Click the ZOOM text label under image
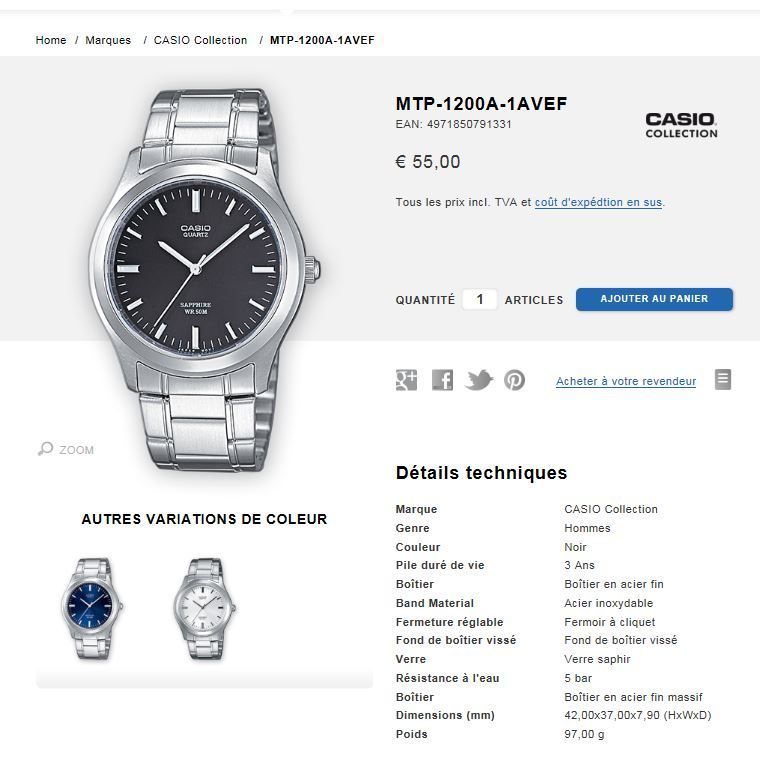This screenshot has height=764, width=760. pos(76,450)
